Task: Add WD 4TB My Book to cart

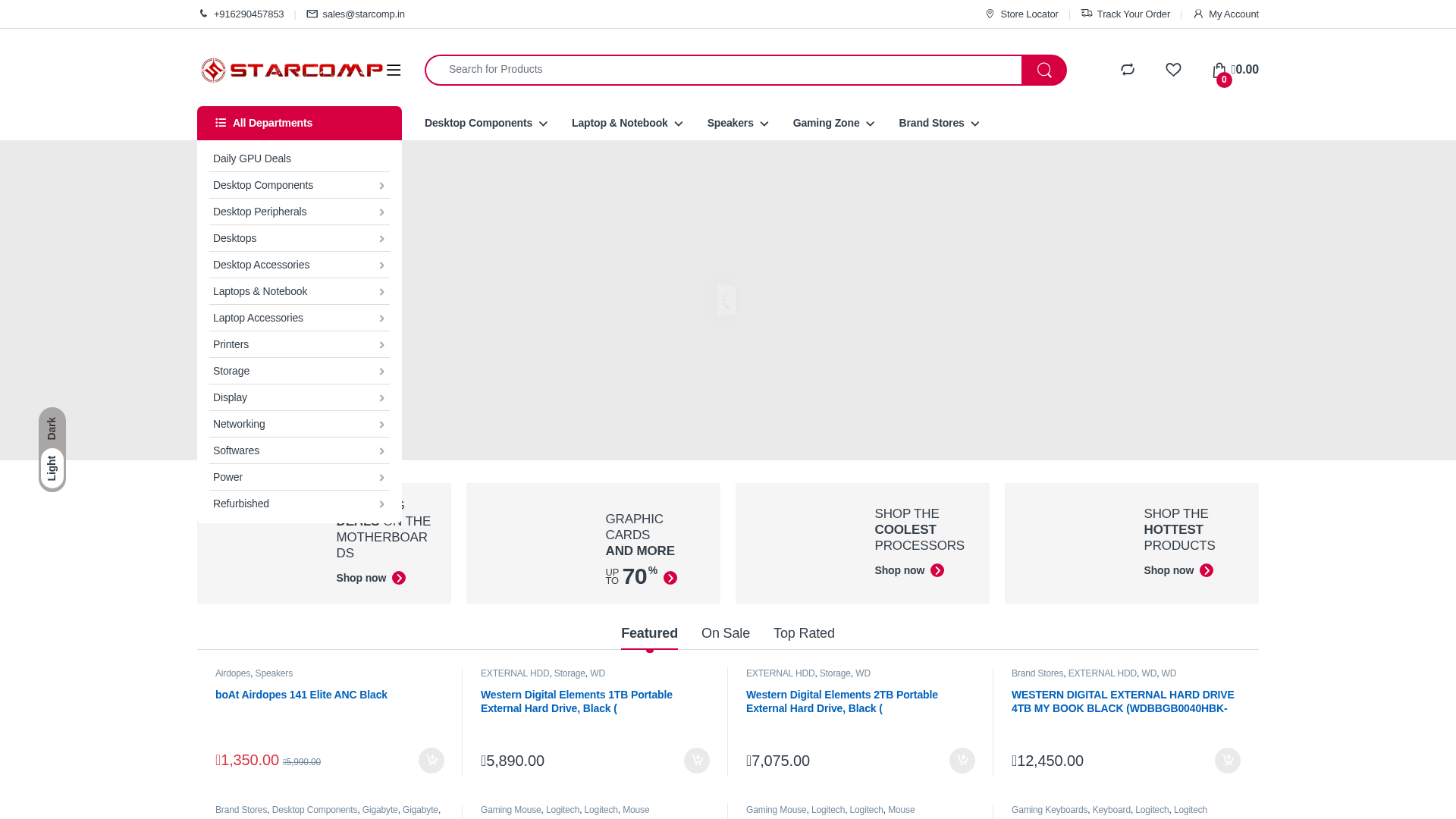Action: (x=1228, y=761)
